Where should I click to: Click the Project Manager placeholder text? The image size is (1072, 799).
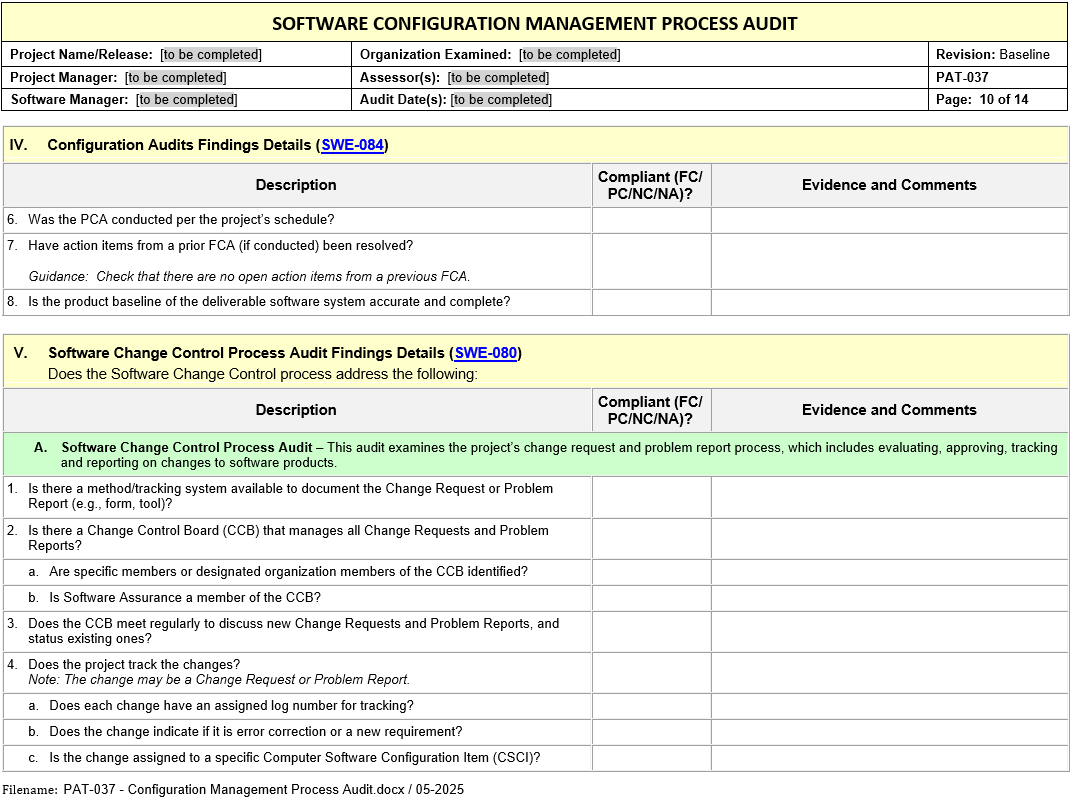175,77
